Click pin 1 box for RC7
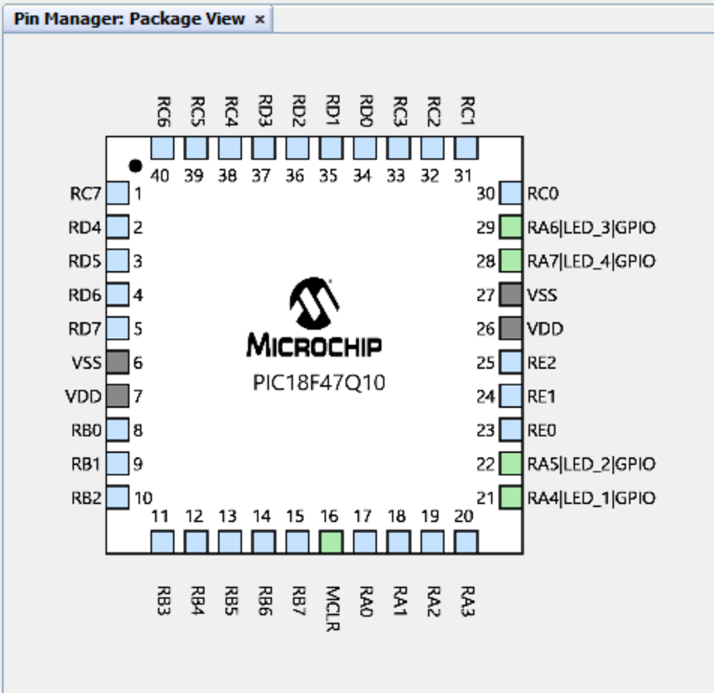Screen dimensions: 714x693 click(118, 193)
